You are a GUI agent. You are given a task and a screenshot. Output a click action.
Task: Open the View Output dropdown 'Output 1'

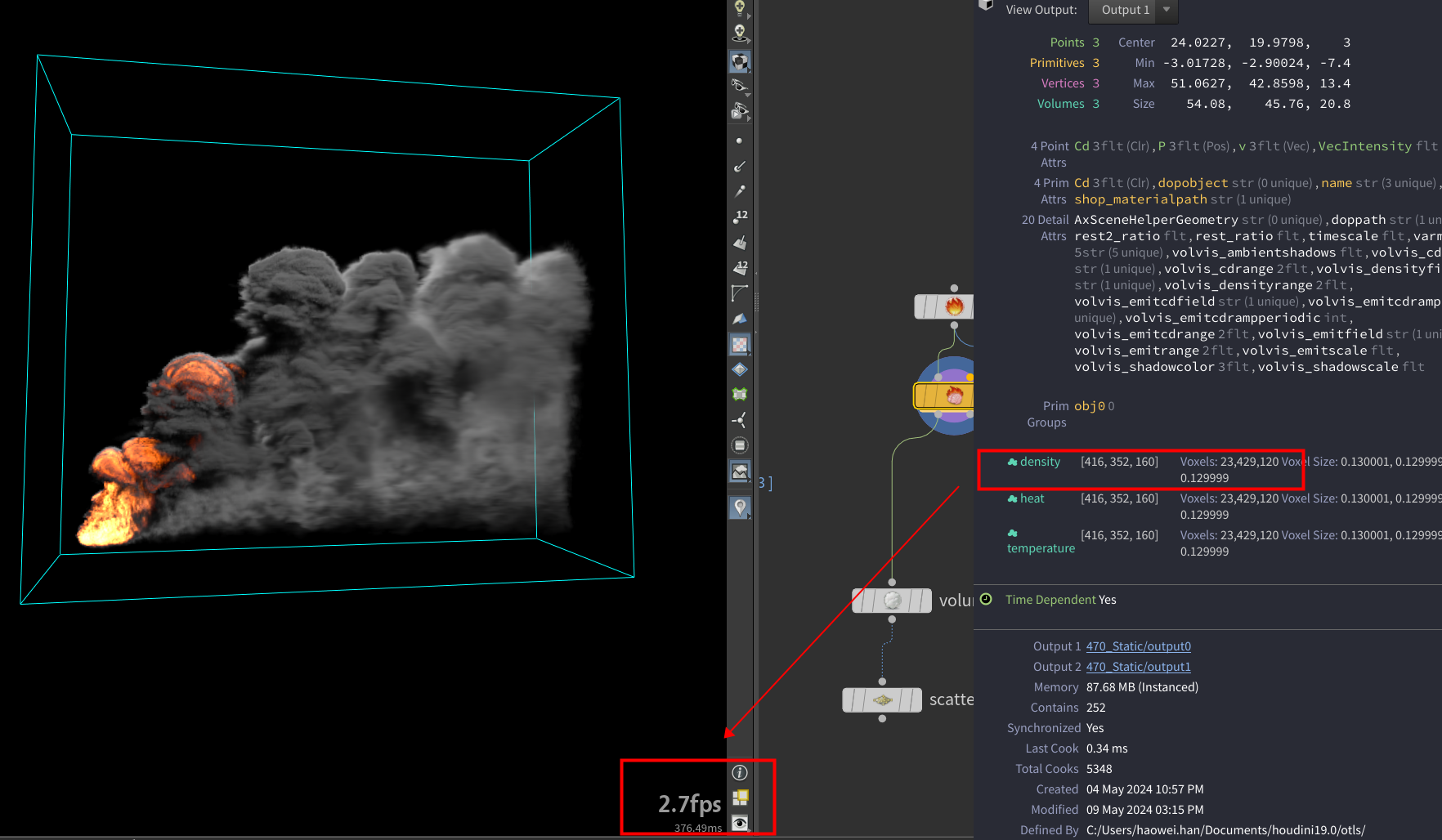tap(1134, 10)
